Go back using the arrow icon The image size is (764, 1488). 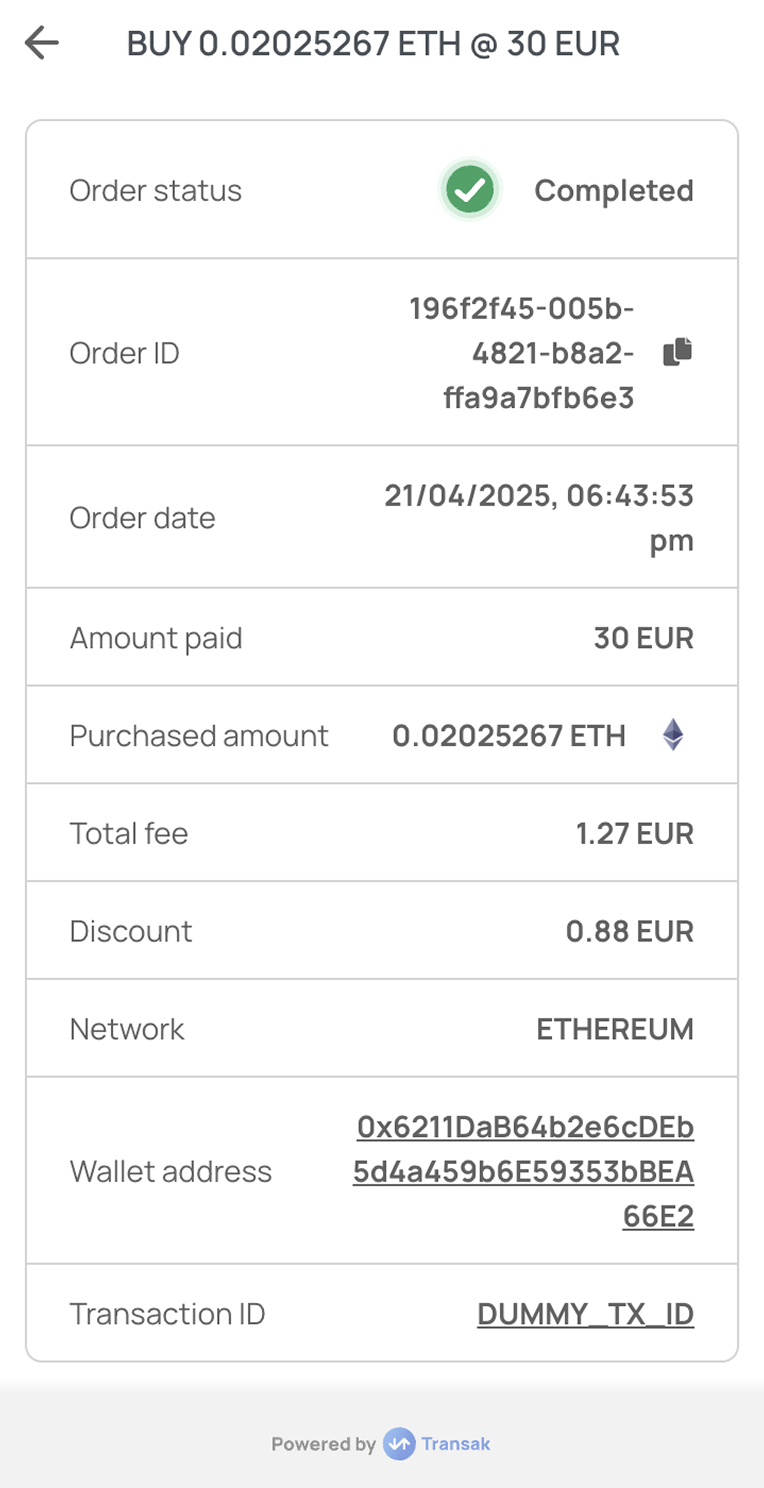[42, 43]
